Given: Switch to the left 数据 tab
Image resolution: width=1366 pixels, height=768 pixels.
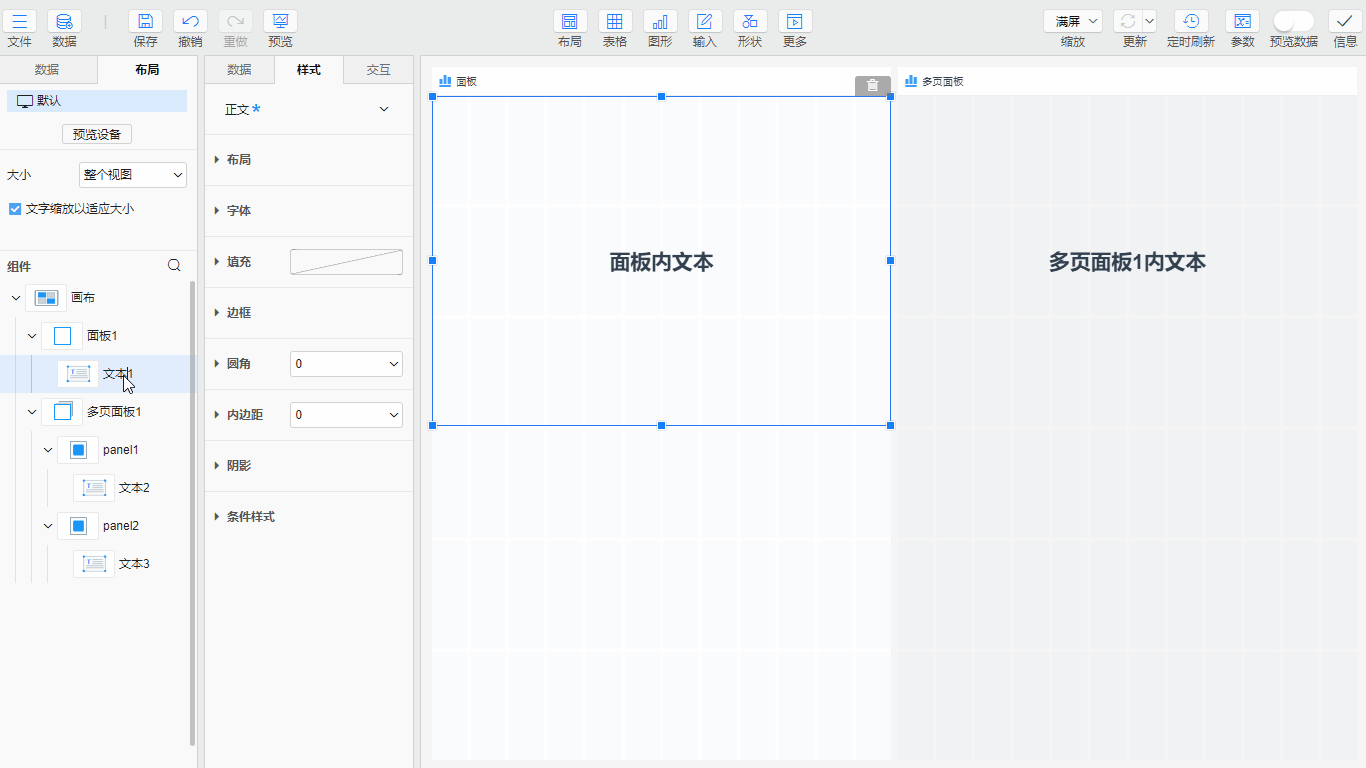Looking at the screenshot, I should 47,70.
